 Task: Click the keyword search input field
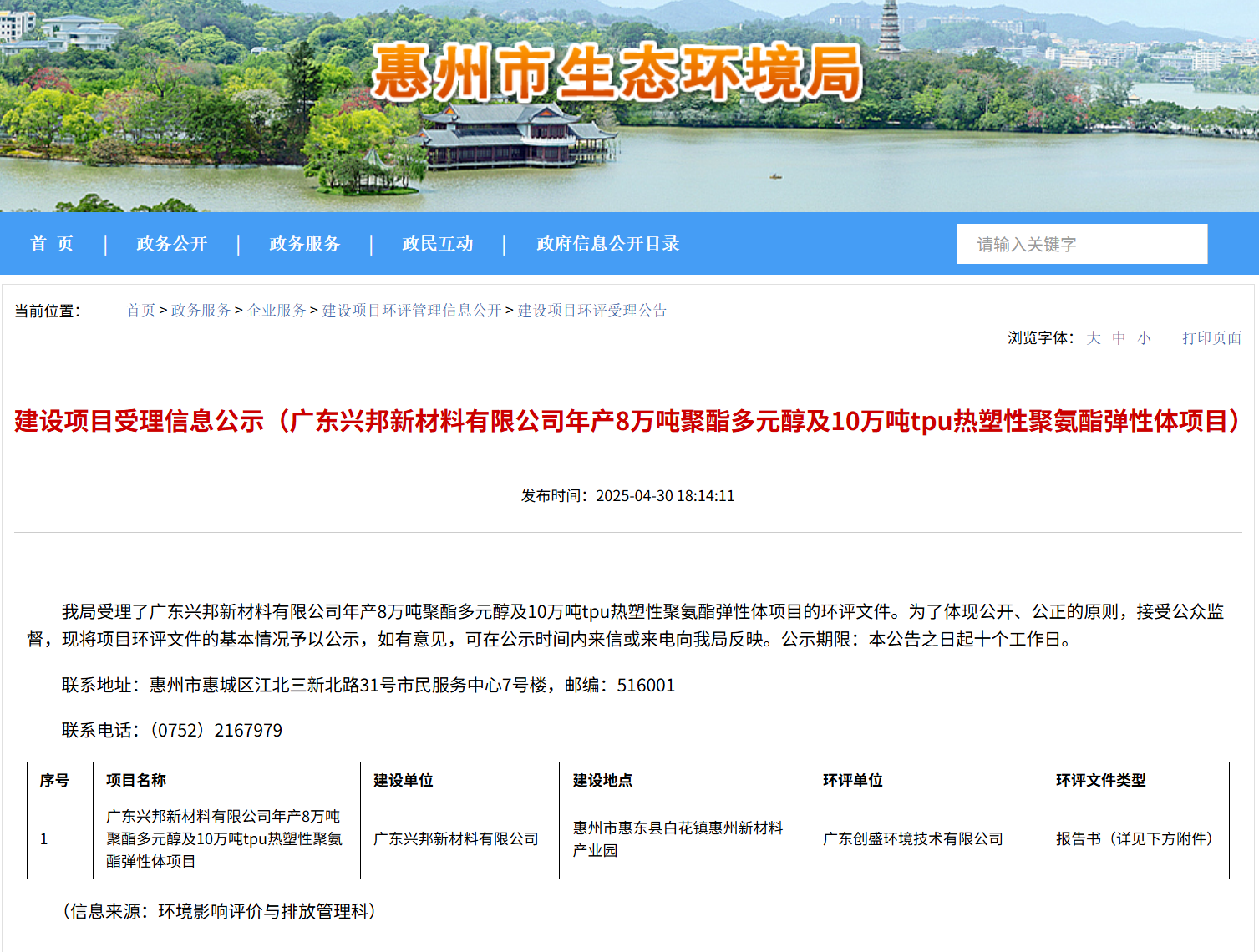point(1081,244)
